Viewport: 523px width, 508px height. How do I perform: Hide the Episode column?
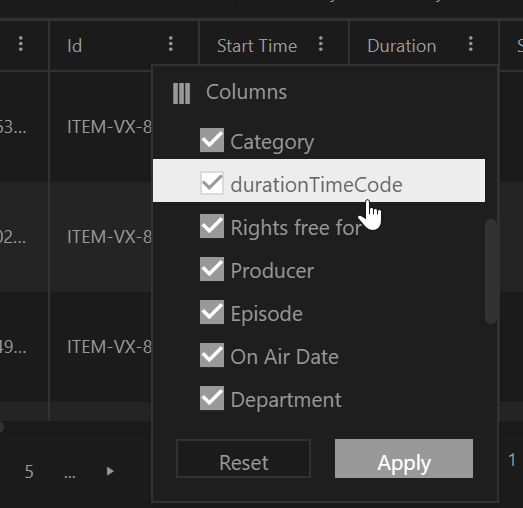click(212, 312)
